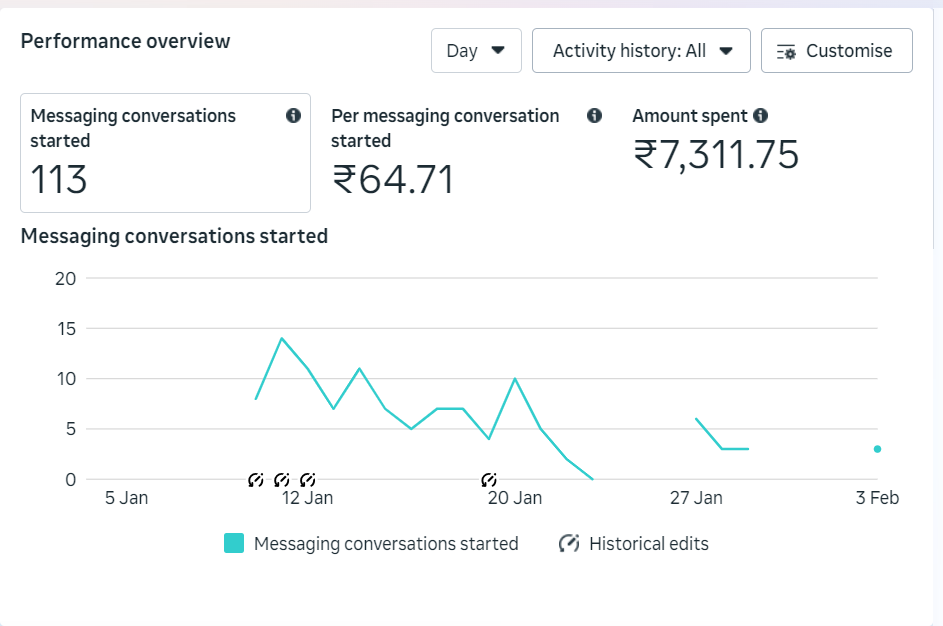The image size is (943, 626).
Task: Click info icon beside Per messaging conversation started
Action: (x=595, y=116)
